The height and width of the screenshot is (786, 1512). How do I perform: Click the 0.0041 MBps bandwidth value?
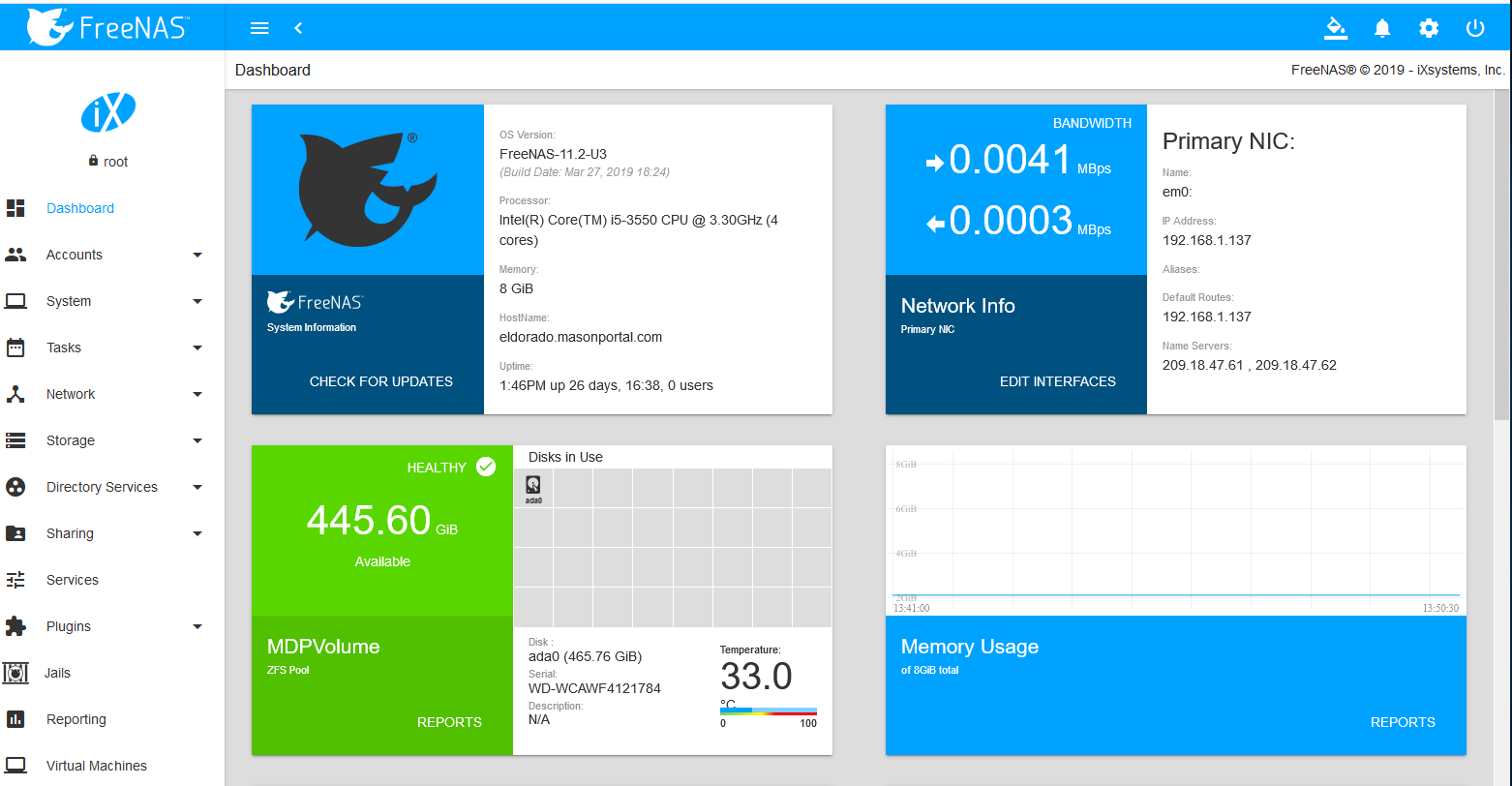(x=1018, y=161)
